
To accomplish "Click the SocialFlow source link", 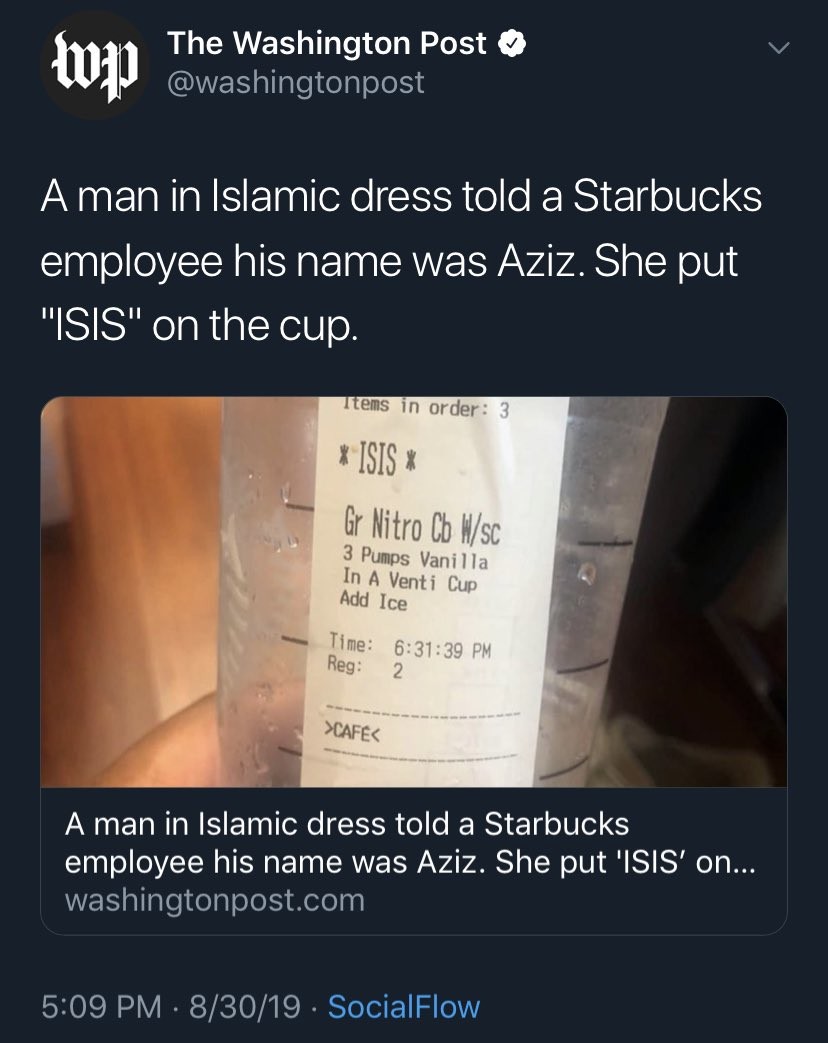I will (404, 1006).
